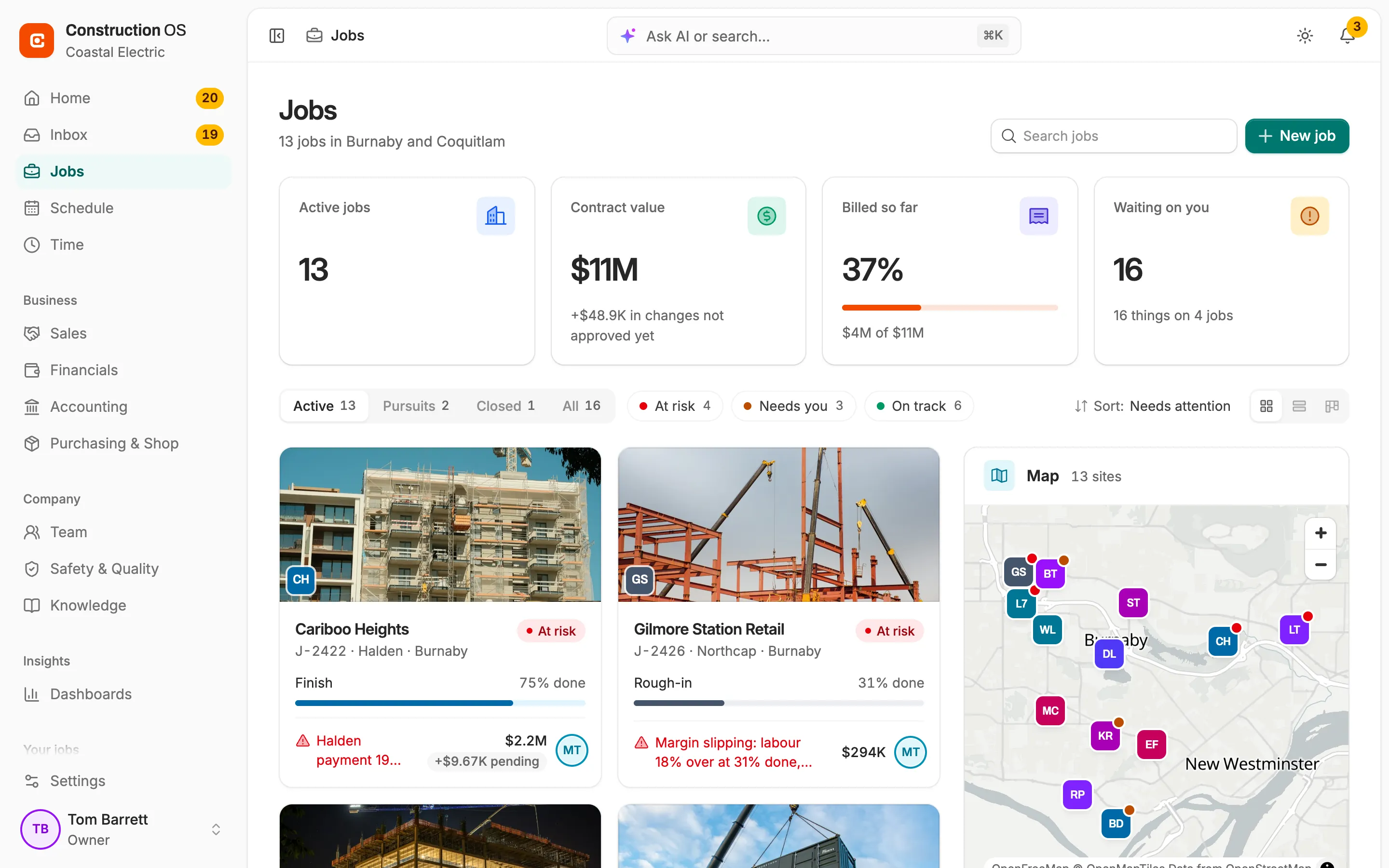Switch to the Closed tab
Image resolution: width=1389 pixels, height=868 pixels.
pos(505,406)
